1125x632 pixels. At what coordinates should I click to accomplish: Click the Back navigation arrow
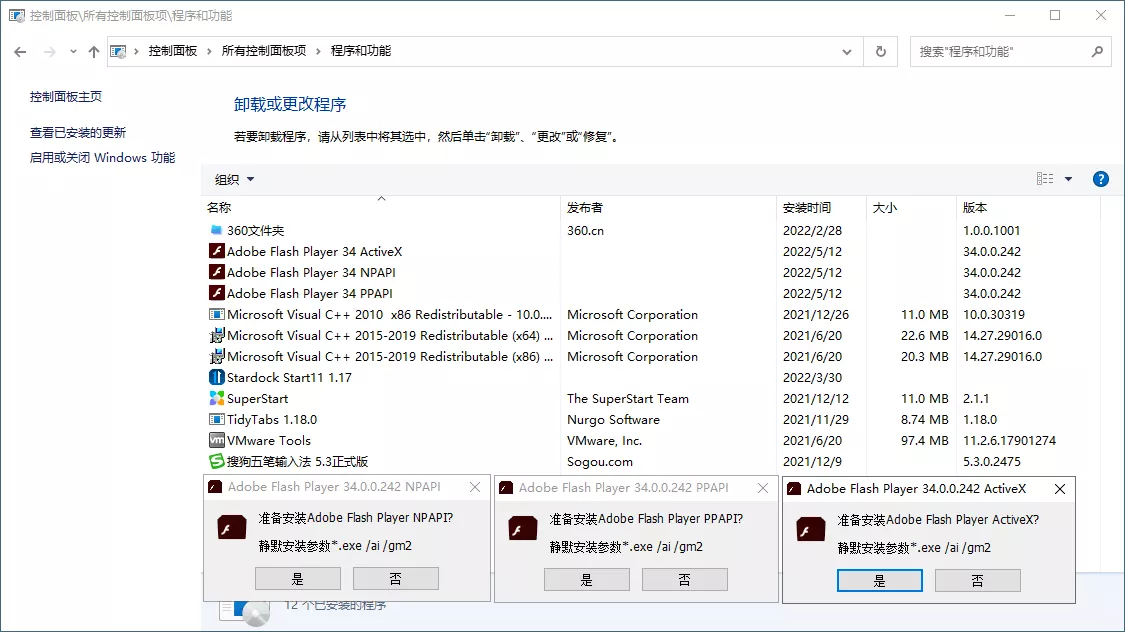[20, 51]
